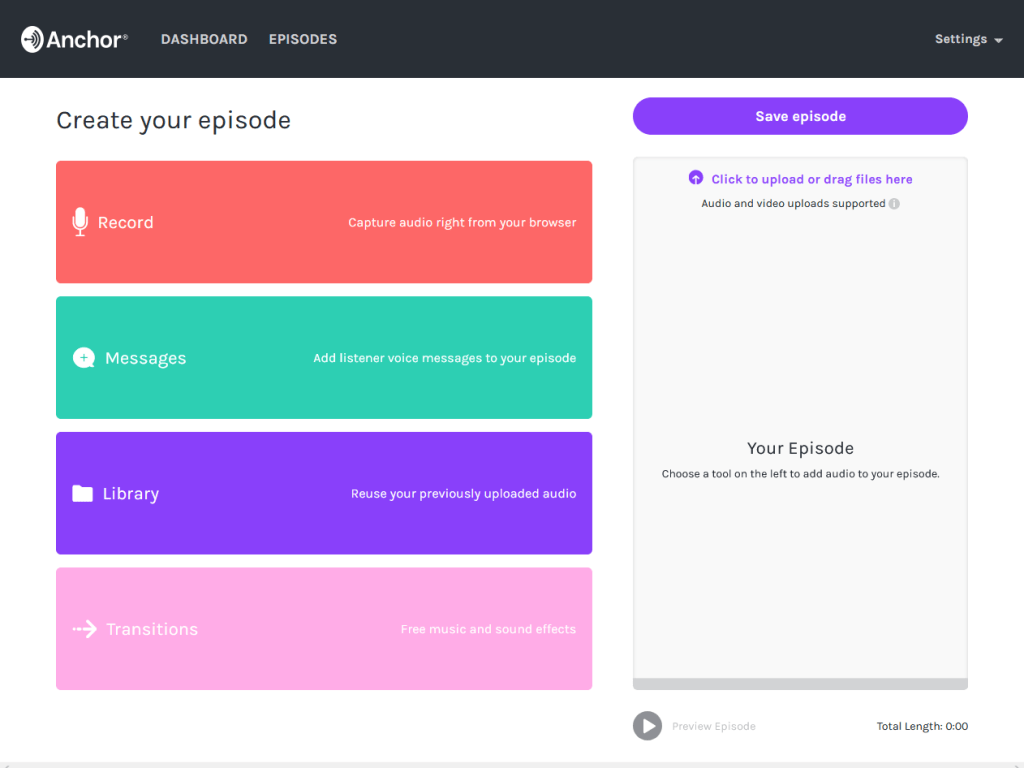Select the Record microphone icon
Screen dimensions: 1024x768
coord(79,222)
